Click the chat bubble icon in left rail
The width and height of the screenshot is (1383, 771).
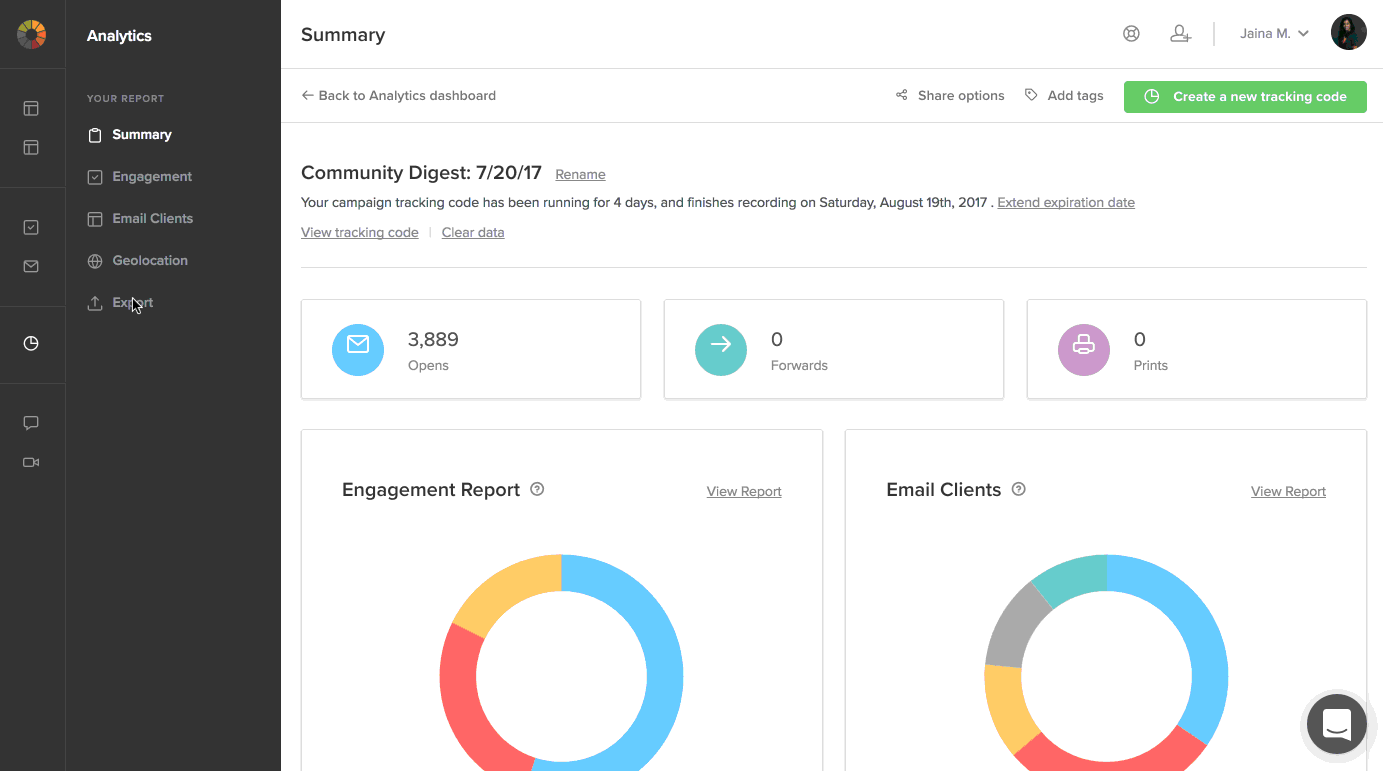[31, 423]
